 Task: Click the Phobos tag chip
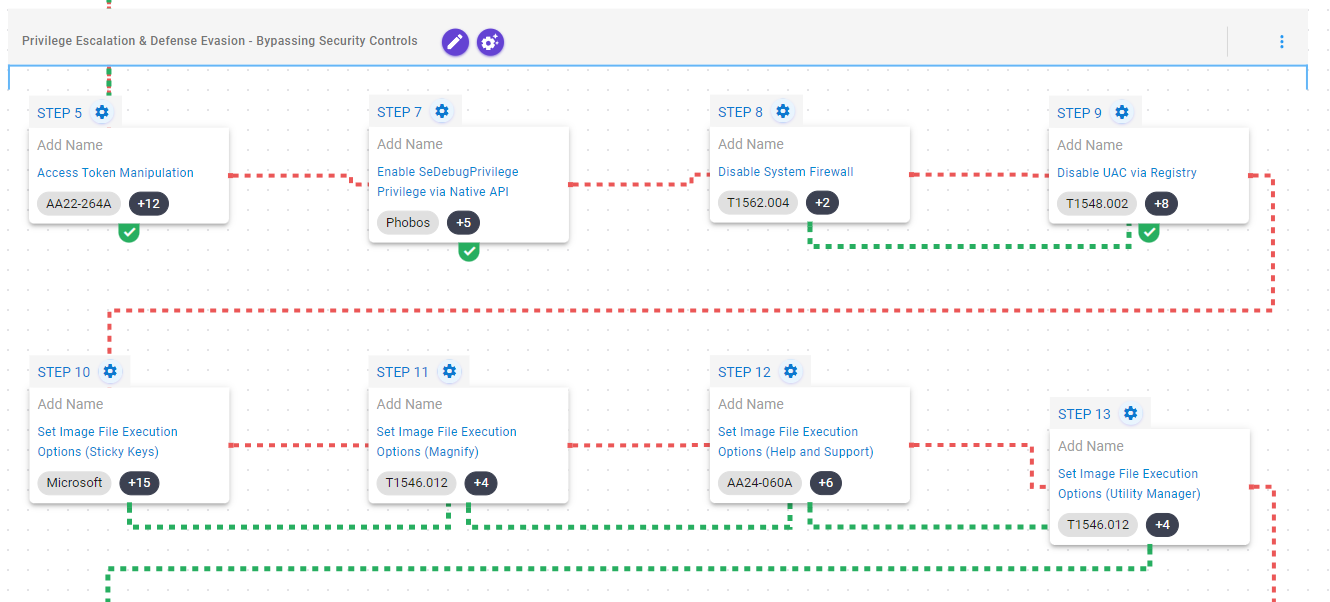pos(407,222)
